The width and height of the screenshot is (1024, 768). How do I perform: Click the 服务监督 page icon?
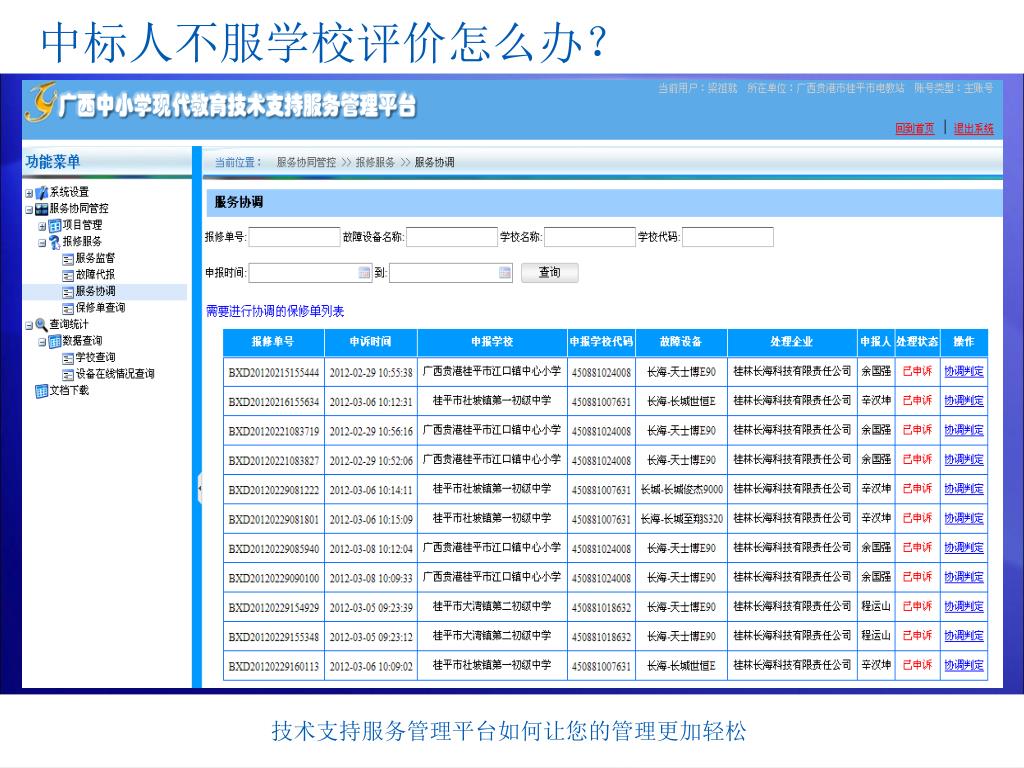68,259
